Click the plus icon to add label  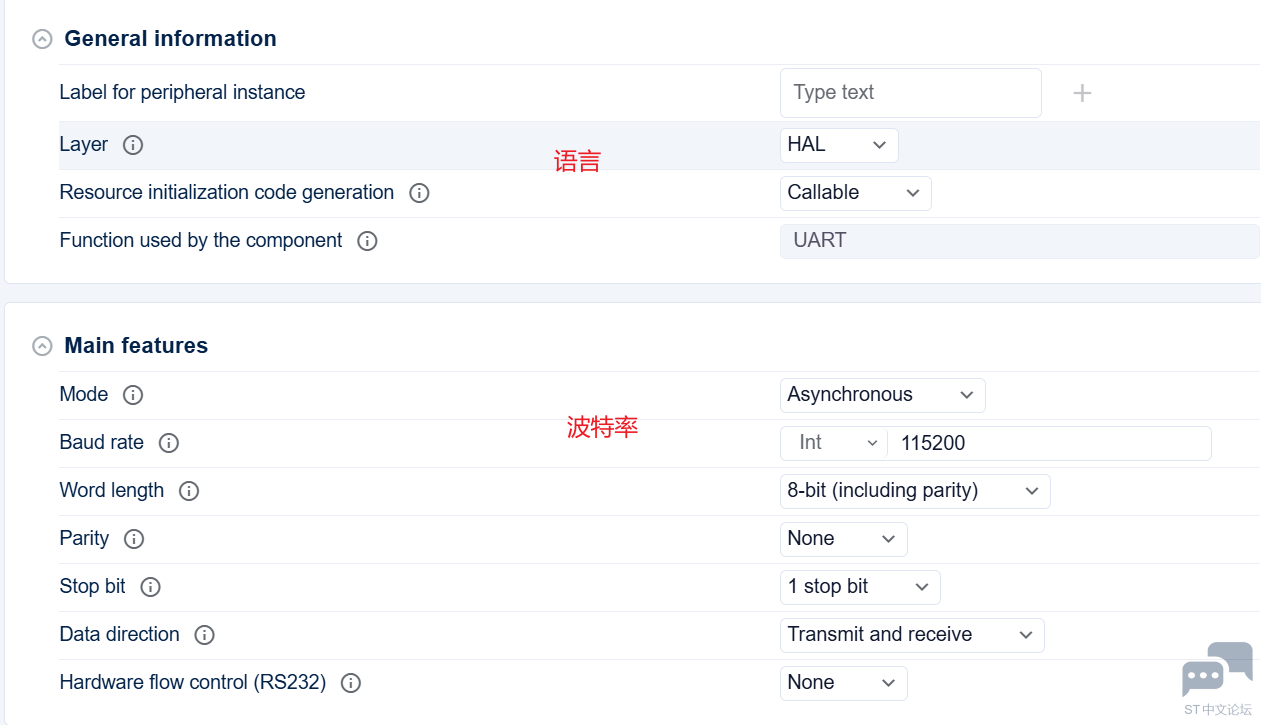pos(1082,93)
